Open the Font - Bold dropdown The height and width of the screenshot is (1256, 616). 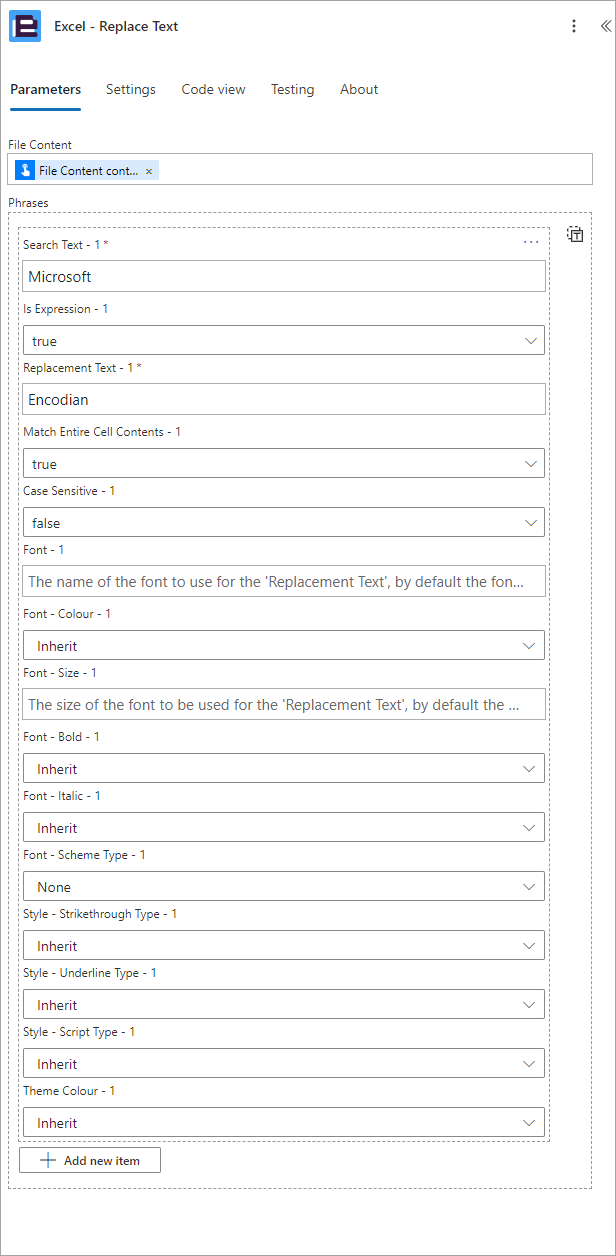(284, 768)
